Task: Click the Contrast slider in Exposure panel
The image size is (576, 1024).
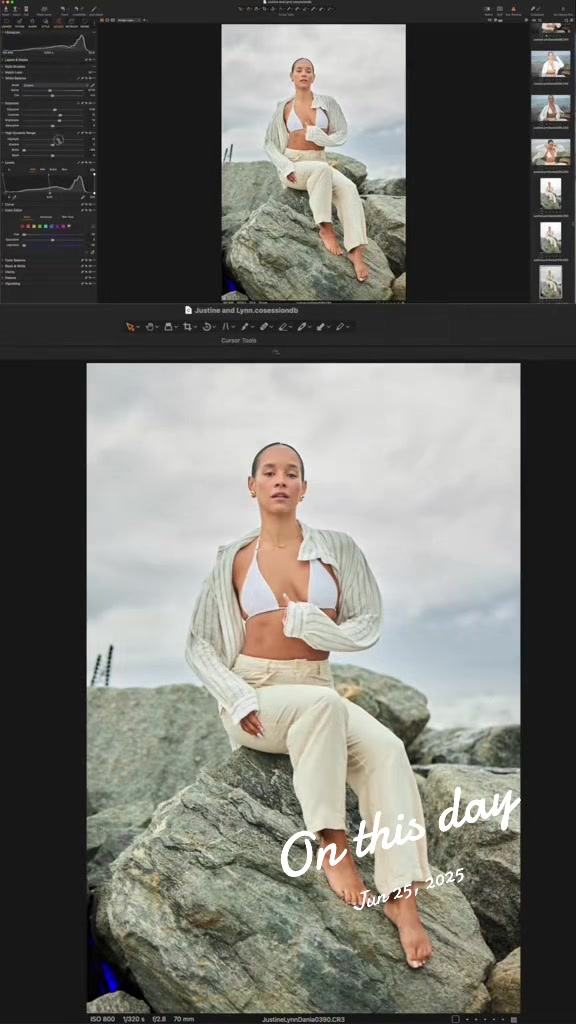Action: tap(52, 115)
